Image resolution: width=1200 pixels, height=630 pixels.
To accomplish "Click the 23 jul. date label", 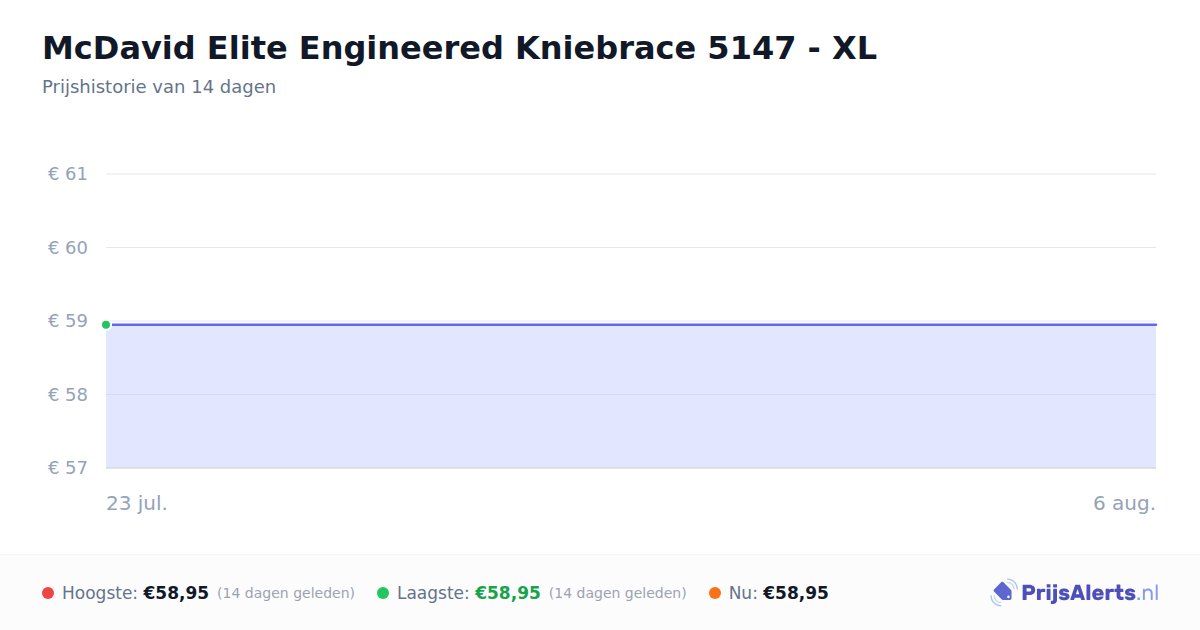I will tap(137, 503).
